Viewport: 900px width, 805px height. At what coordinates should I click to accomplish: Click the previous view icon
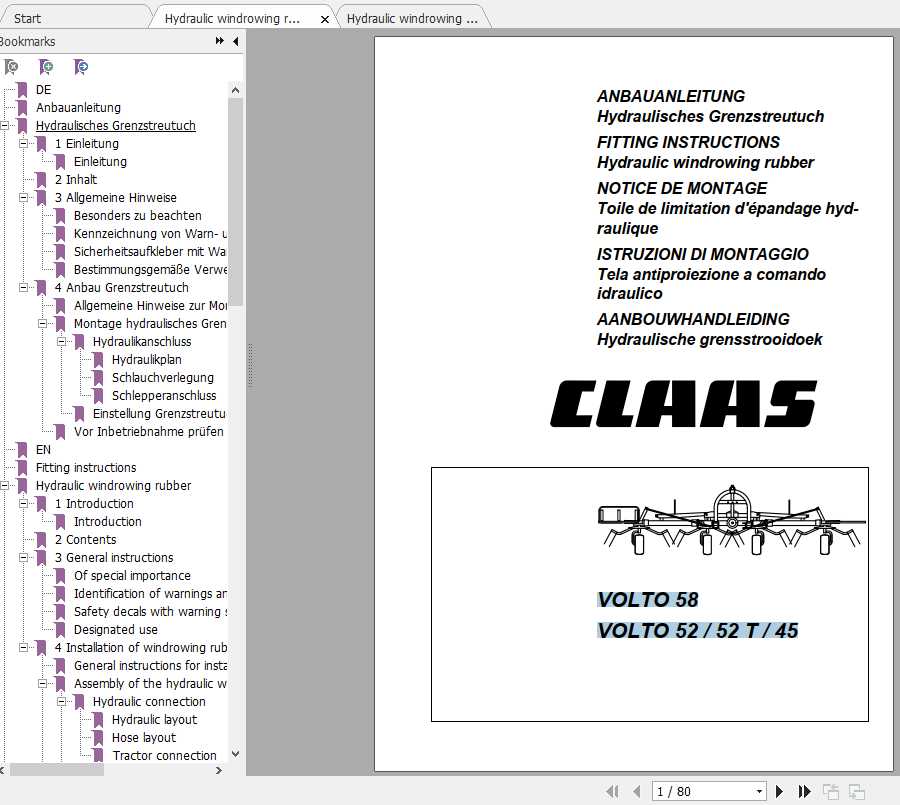click(832, 790)
